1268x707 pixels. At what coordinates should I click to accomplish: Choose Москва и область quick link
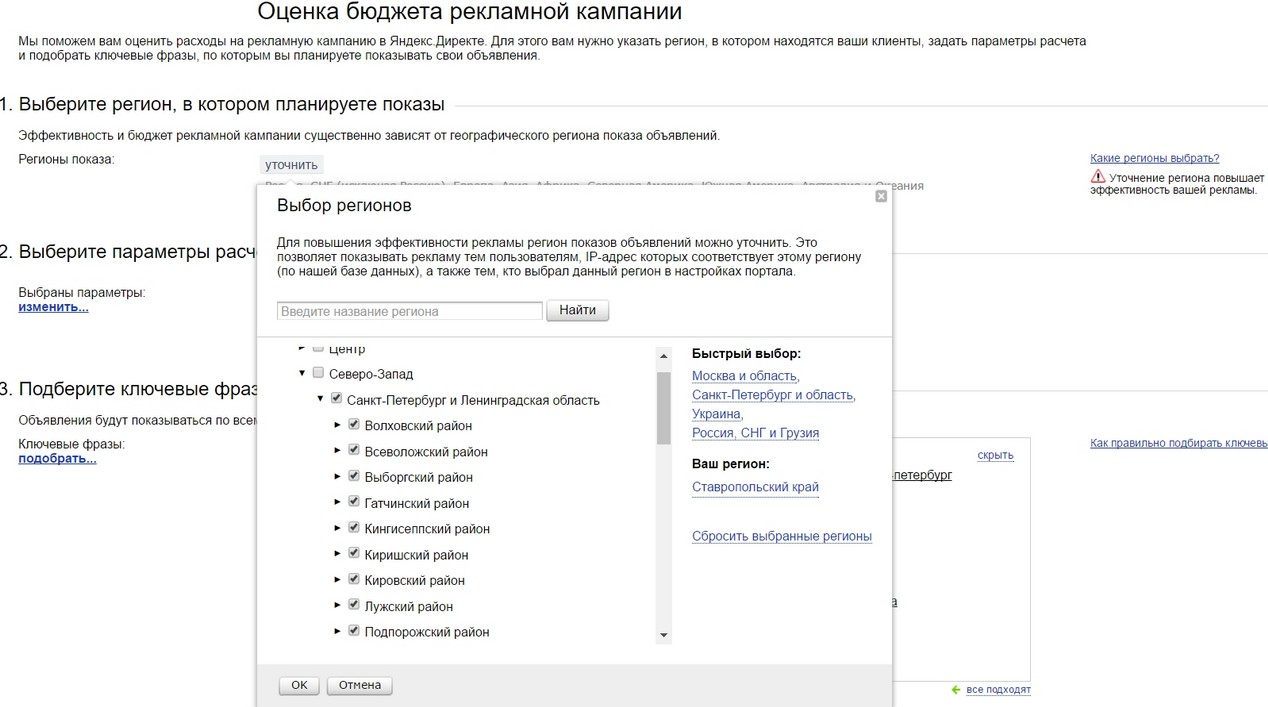coord(744,376)
